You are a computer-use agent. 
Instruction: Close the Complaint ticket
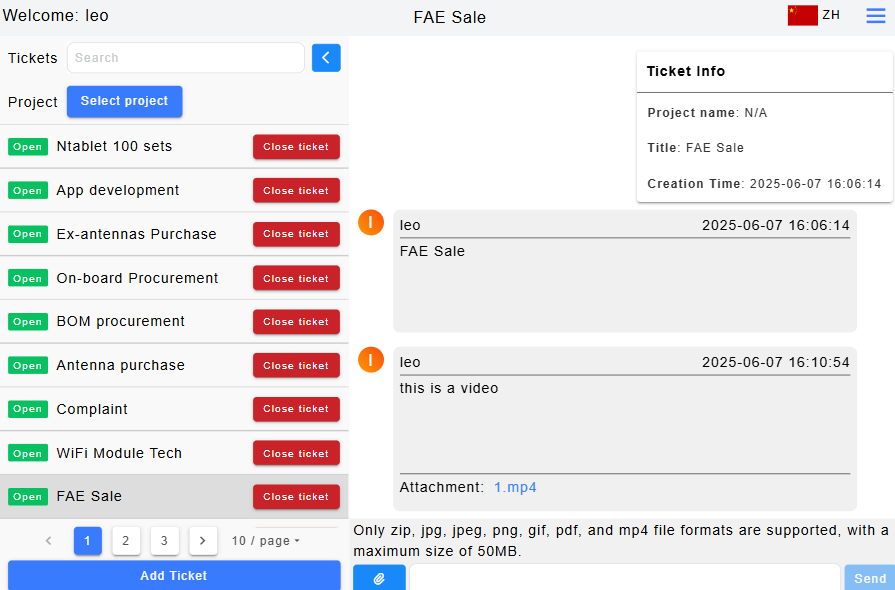(296, 409)
